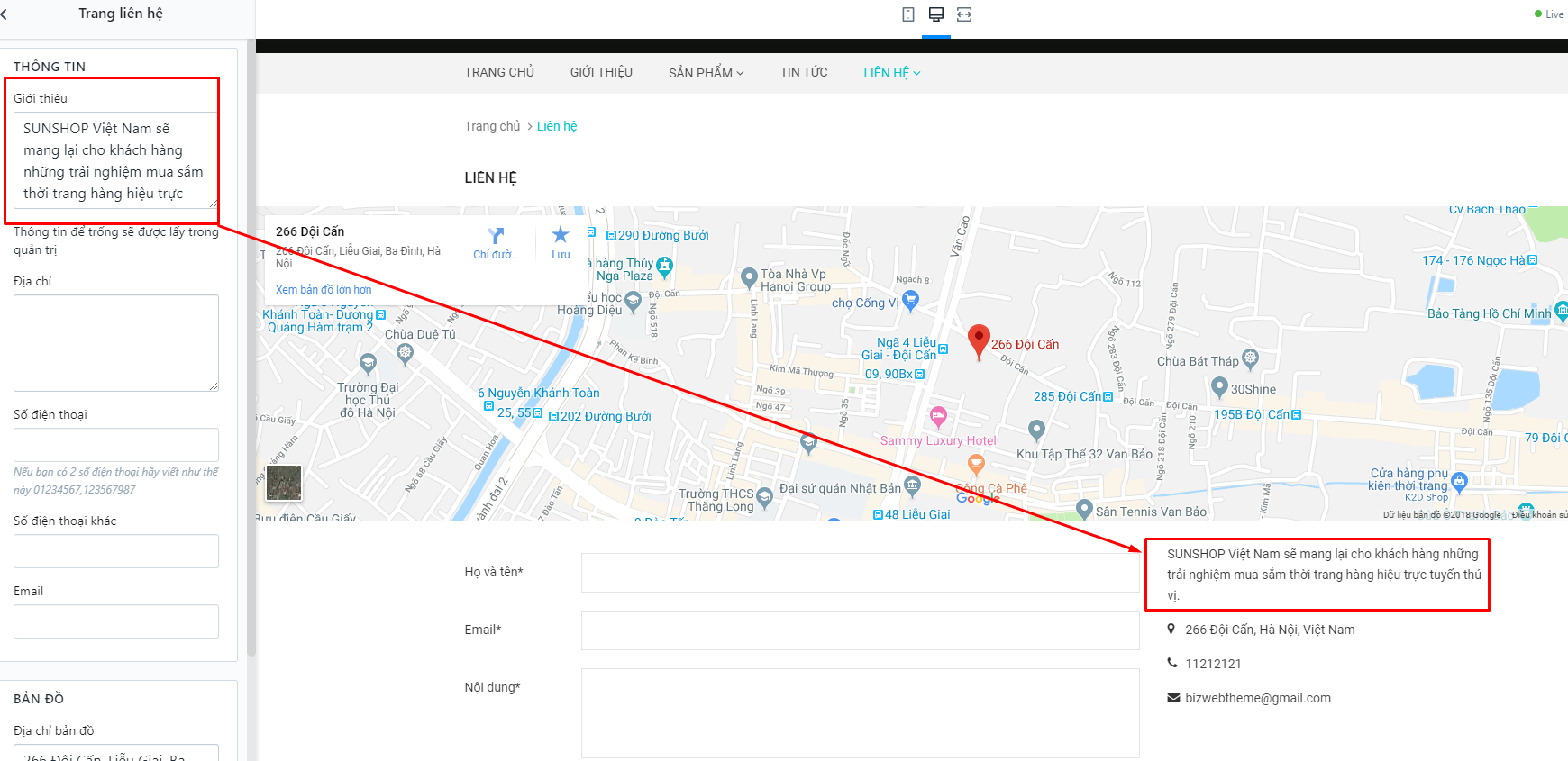Click the phone icon beside 11212121
Image resolution: width=1568 pixels, height=761 pixels.
(x=1172, y=663)
